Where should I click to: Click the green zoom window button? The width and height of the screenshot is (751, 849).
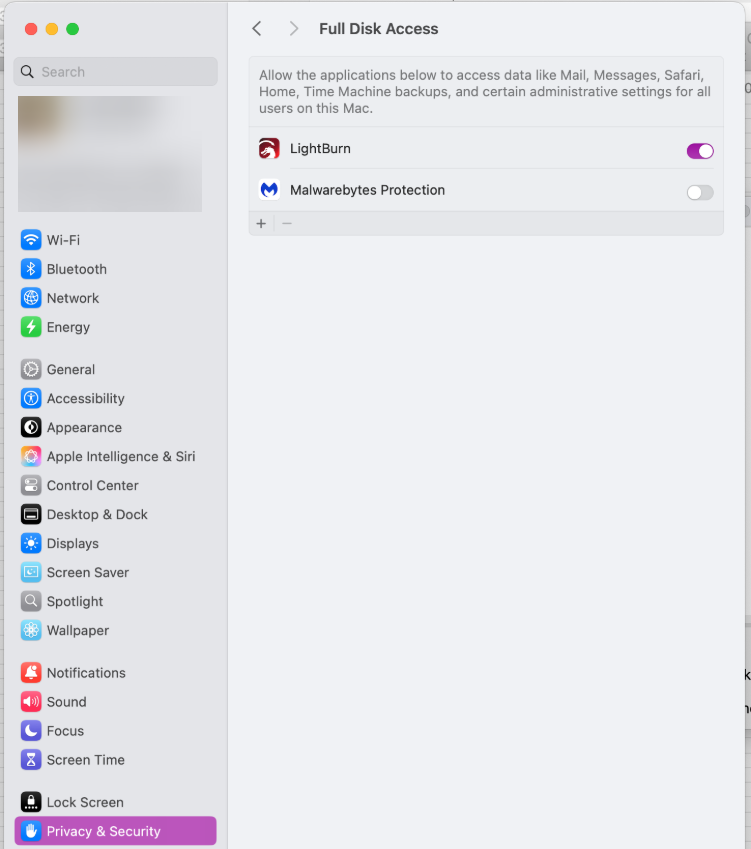click(73, 29)
